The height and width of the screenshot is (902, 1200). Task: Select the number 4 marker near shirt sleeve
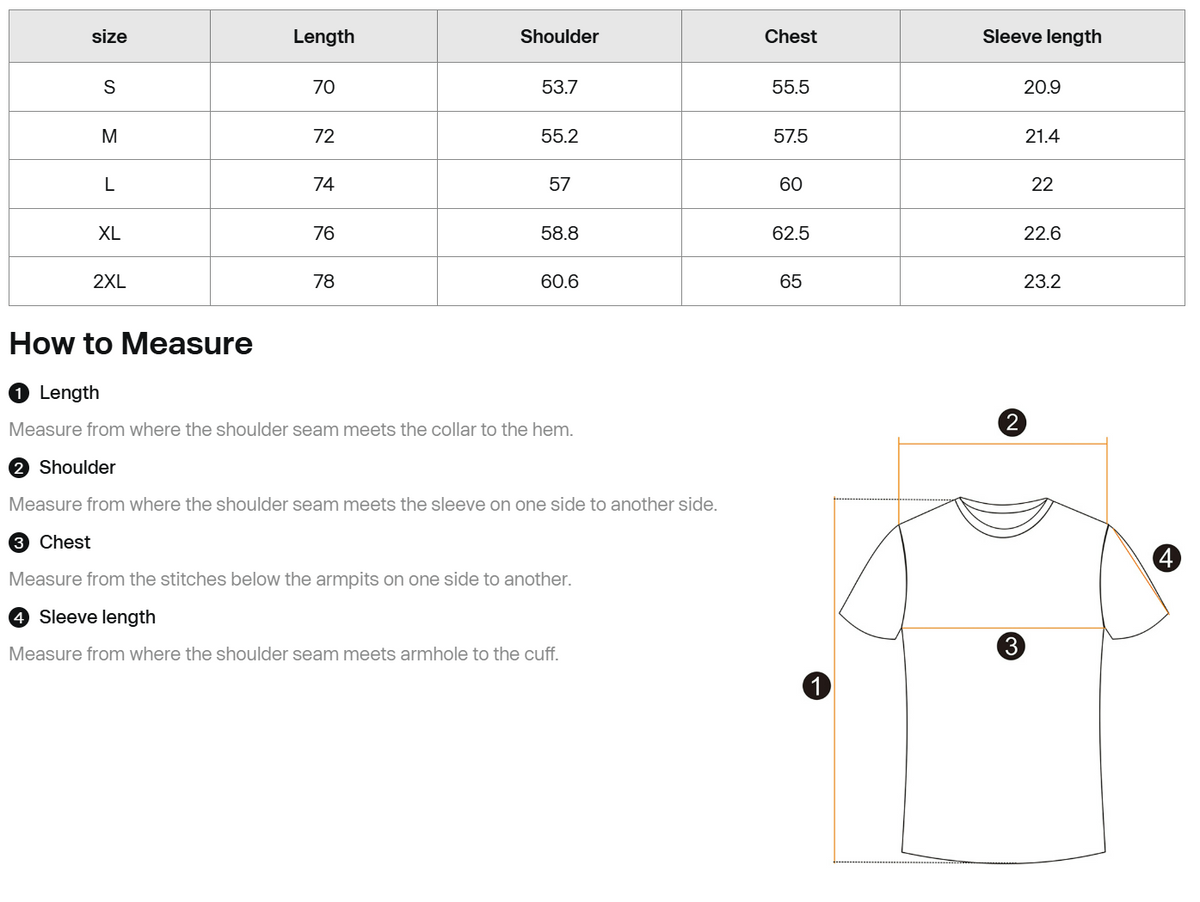pyautogui.click(x=1166, y=557)
